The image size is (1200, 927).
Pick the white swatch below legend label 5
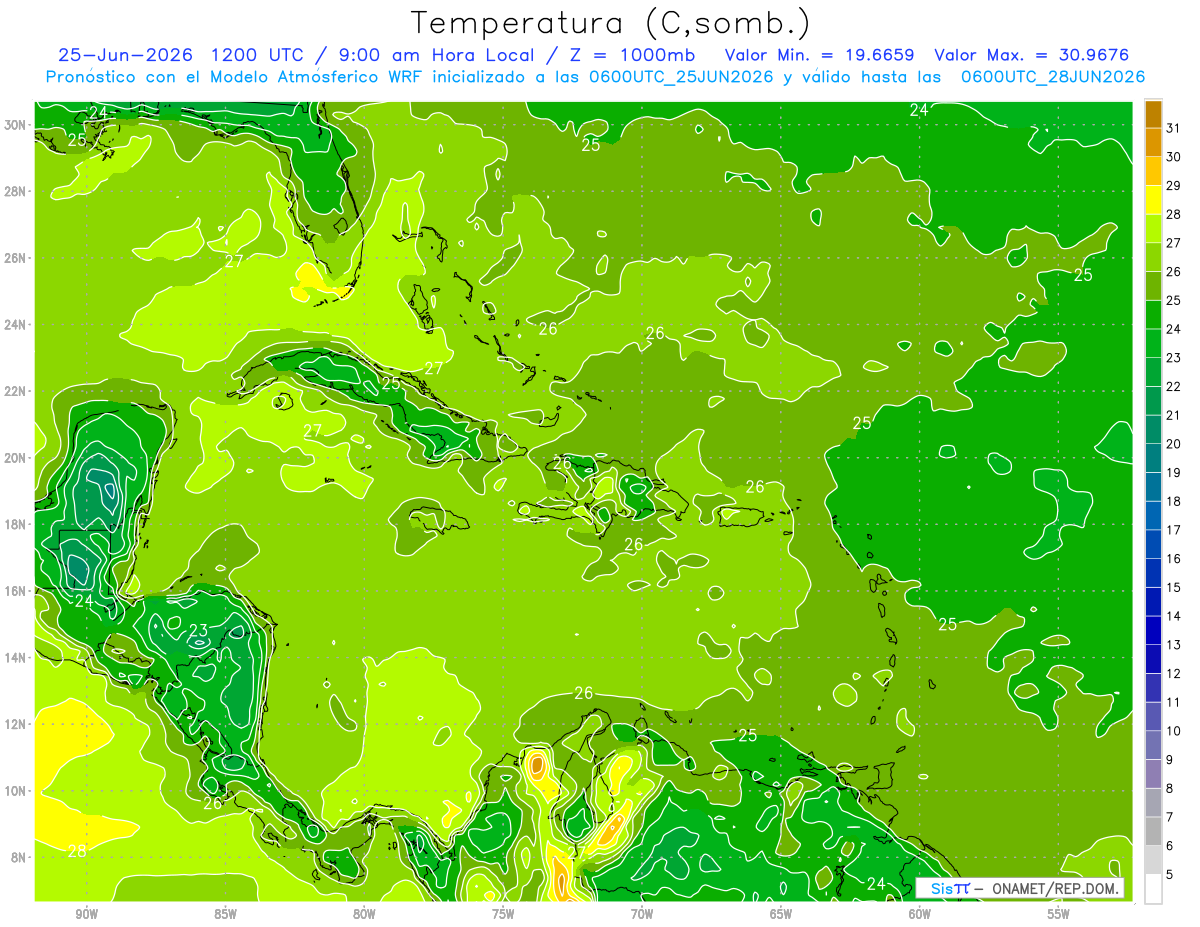(x=1153, y=888)
